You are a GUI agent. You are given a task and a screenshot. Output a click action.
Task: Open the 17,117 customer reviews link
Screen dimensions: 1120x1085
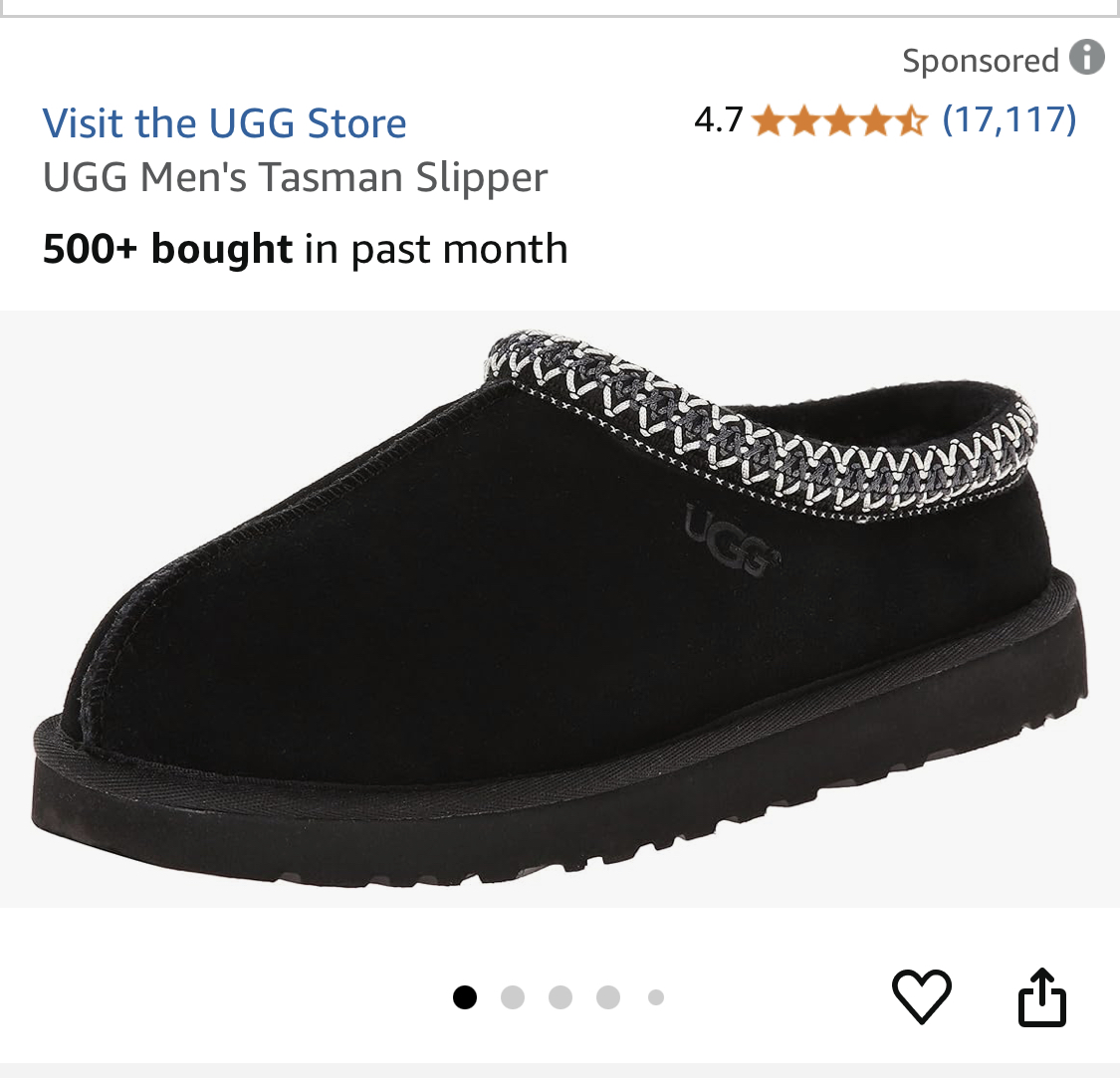pyautogui.click(x=1009, y=119)
